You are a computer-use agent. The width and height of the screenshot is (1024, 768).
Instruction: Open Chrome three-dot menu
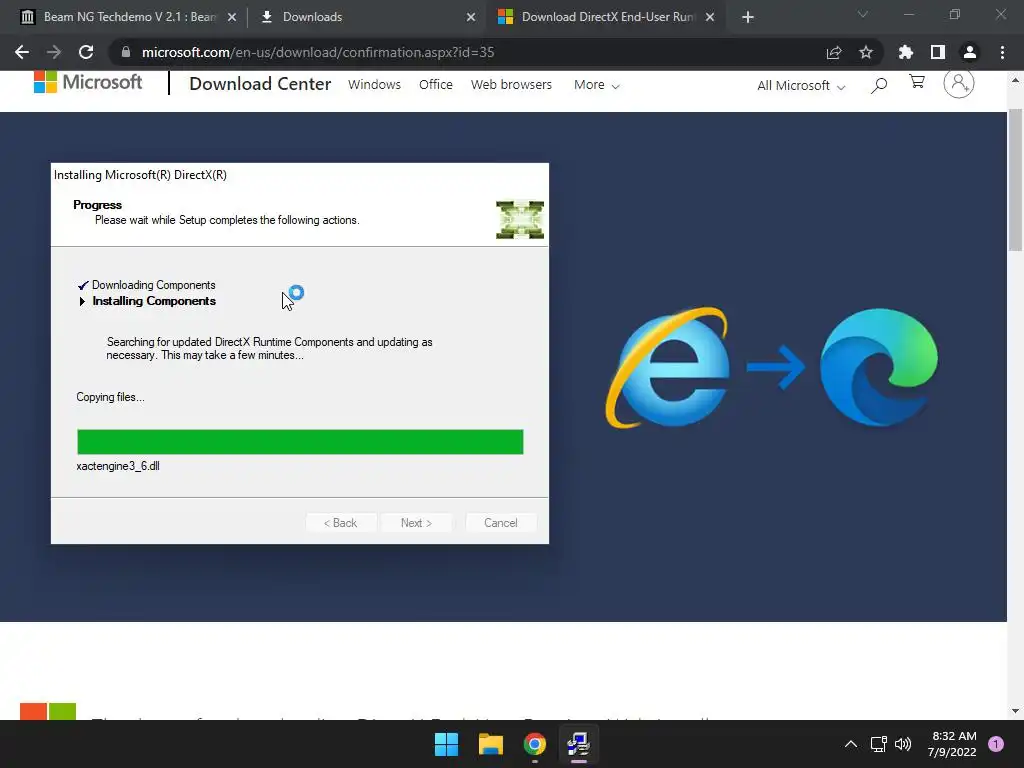point(1002,52)
